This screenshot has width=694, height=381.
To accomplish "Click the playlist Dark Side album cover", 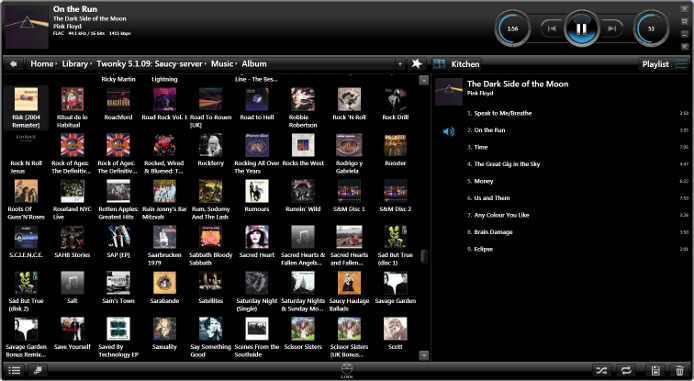I will pos(448,92).
